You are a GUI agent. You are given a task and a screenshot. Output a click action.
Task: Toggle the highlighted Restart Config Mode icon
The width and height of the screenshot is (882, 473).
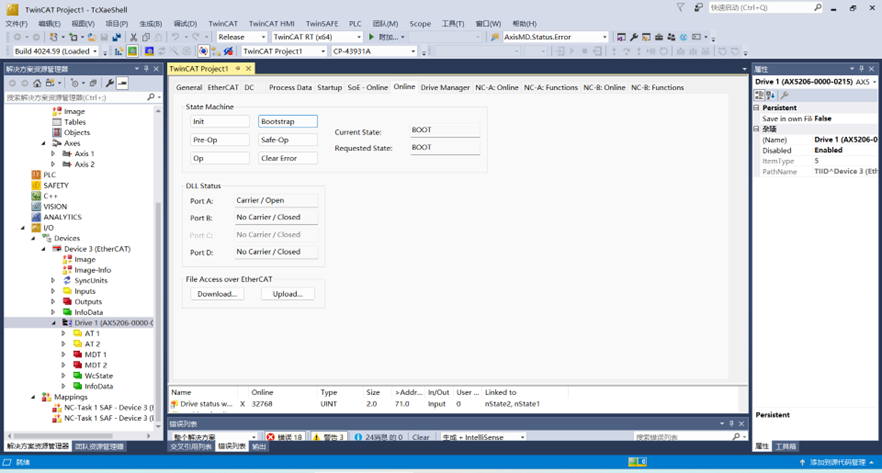(132, 51)
